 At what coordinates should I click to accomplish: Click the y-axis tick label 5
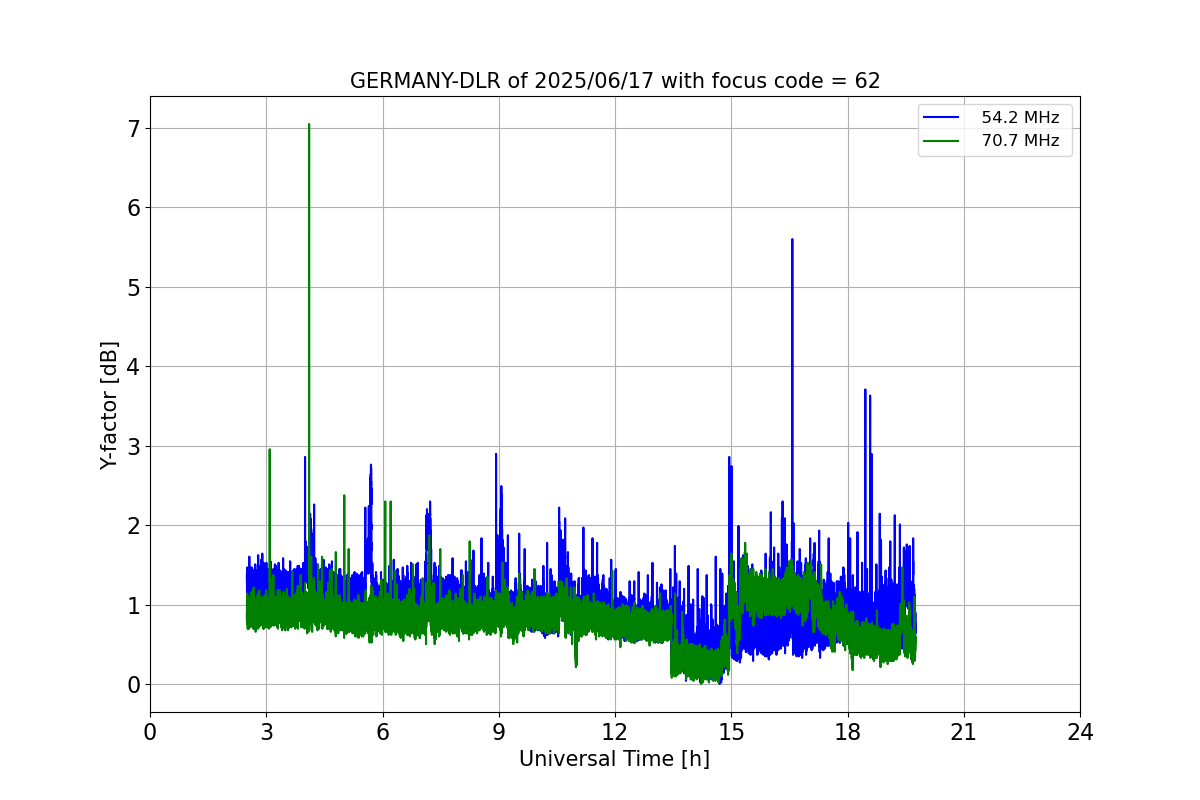(134, 288)
